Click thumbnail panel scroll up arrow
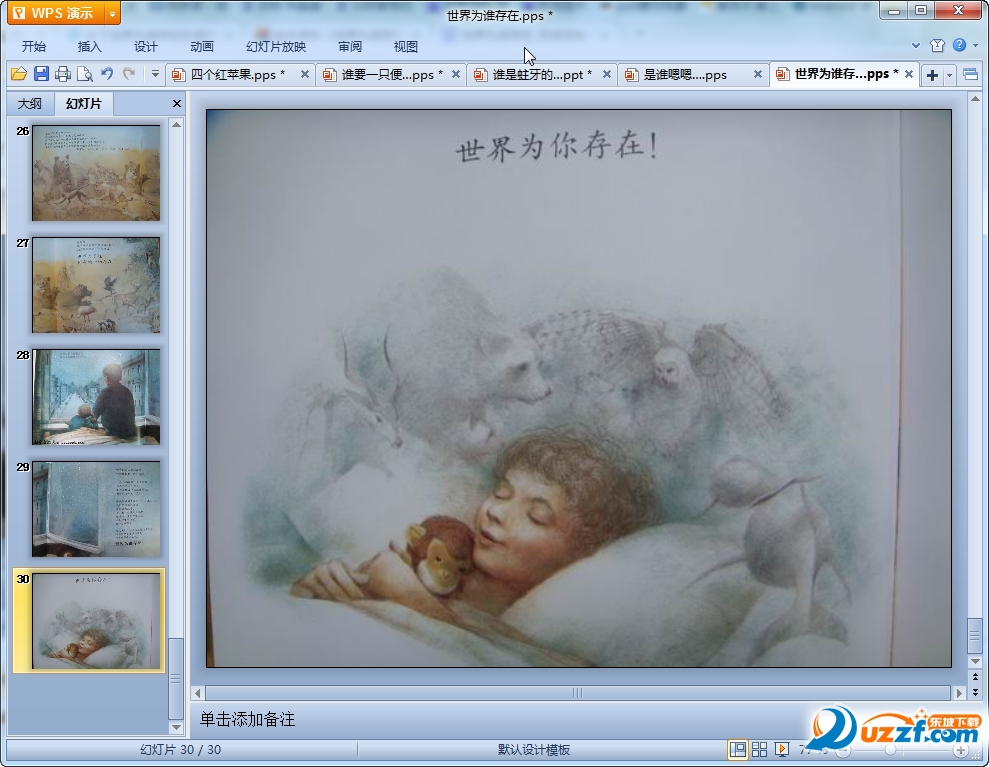This screenshot has height=767, width=989. (x=177, y=125)
